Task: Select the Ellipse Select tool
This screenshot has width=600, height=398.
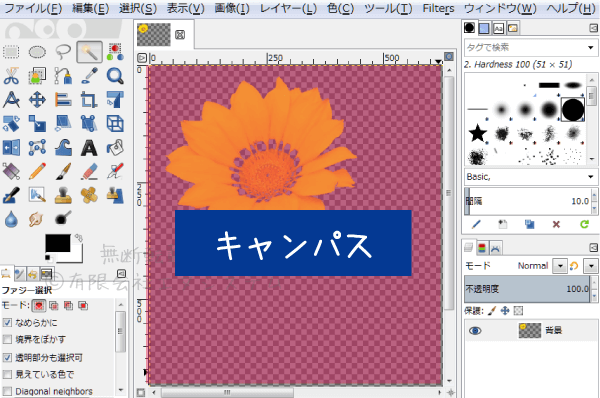Action: click(37, 52)
